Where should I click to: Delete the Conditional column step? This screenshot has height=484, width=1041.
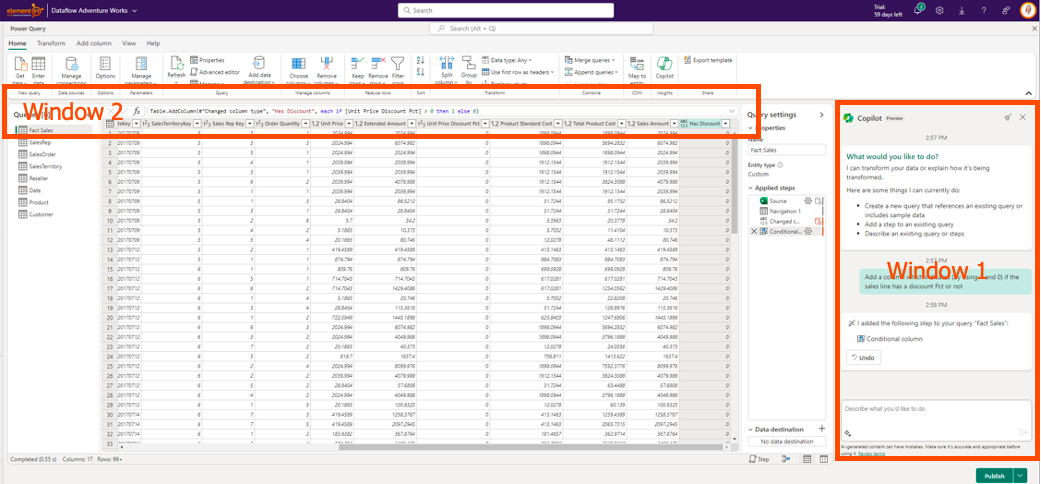point(754,231)
